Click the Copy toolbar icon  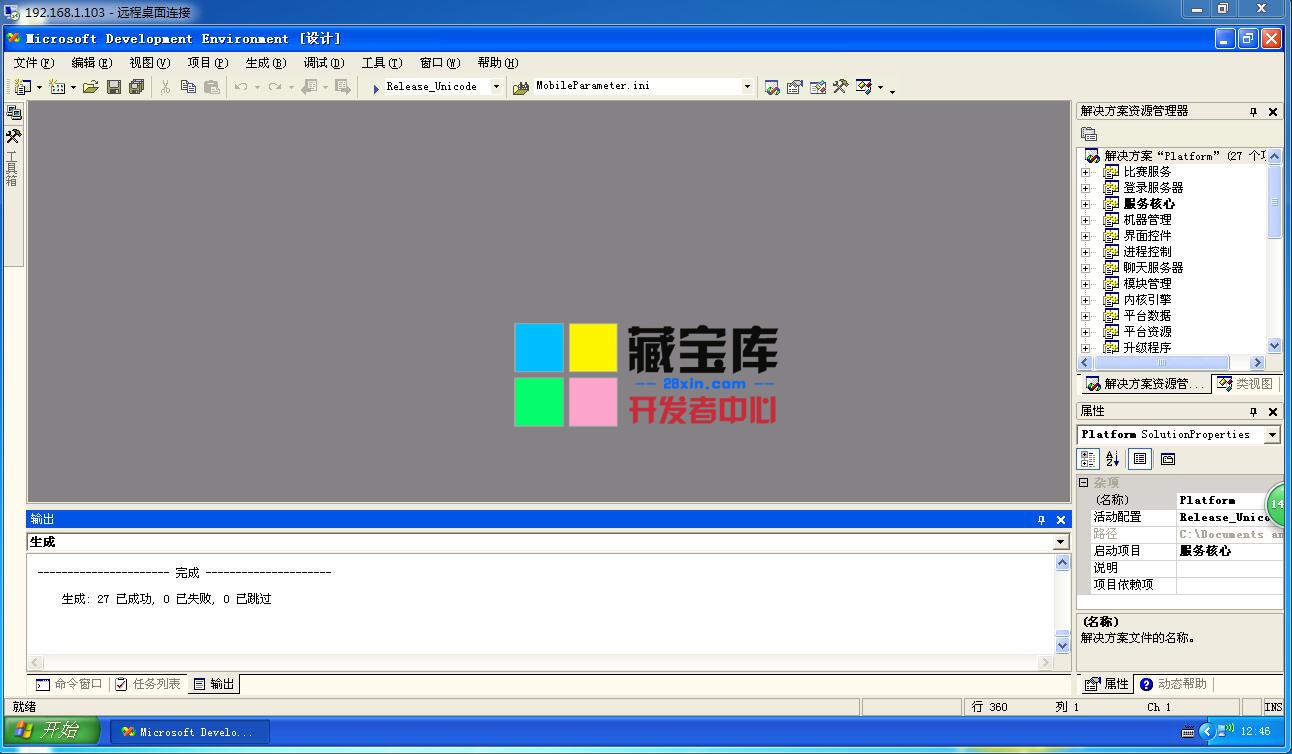[x=188, y=87]
